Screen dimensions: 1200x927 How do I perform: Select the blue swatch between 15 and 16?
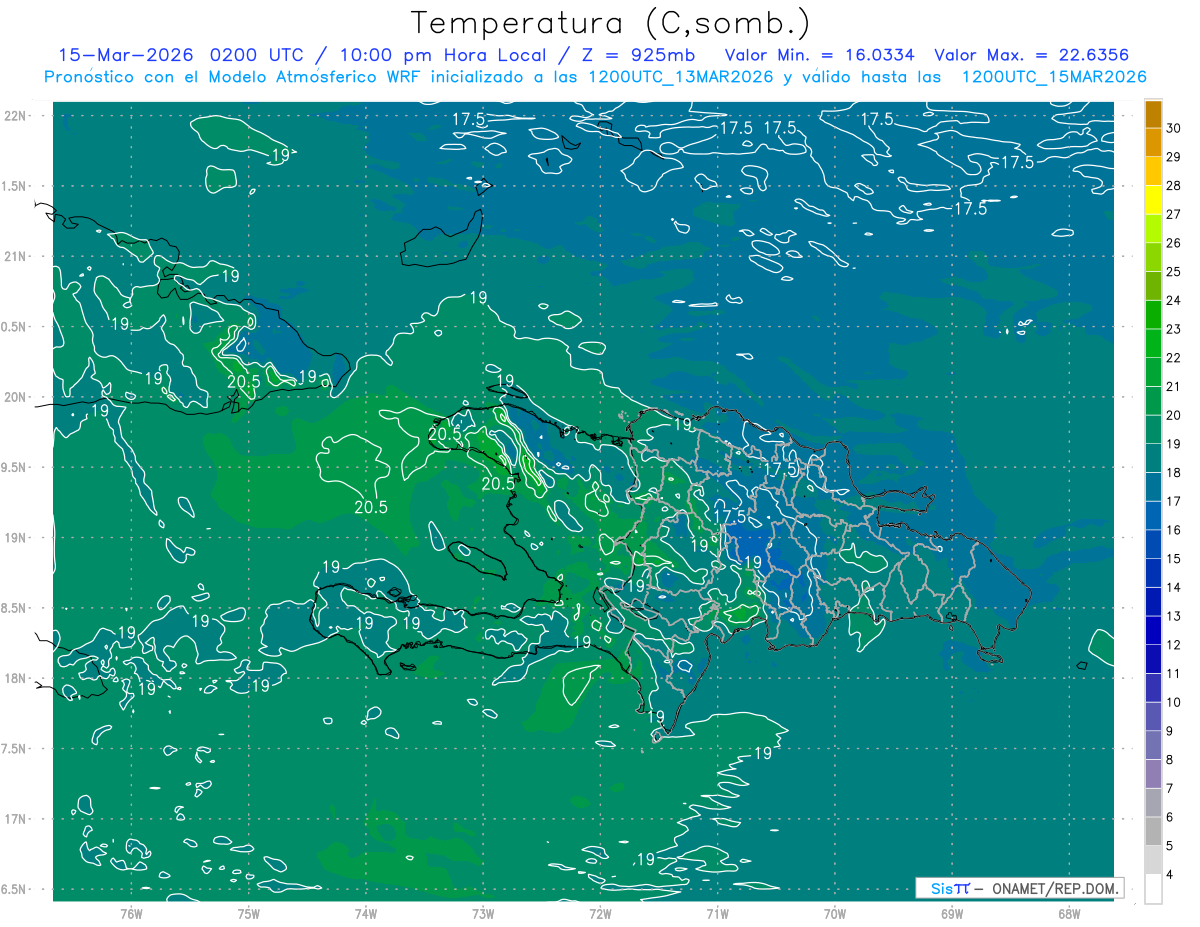[1153, 545]
